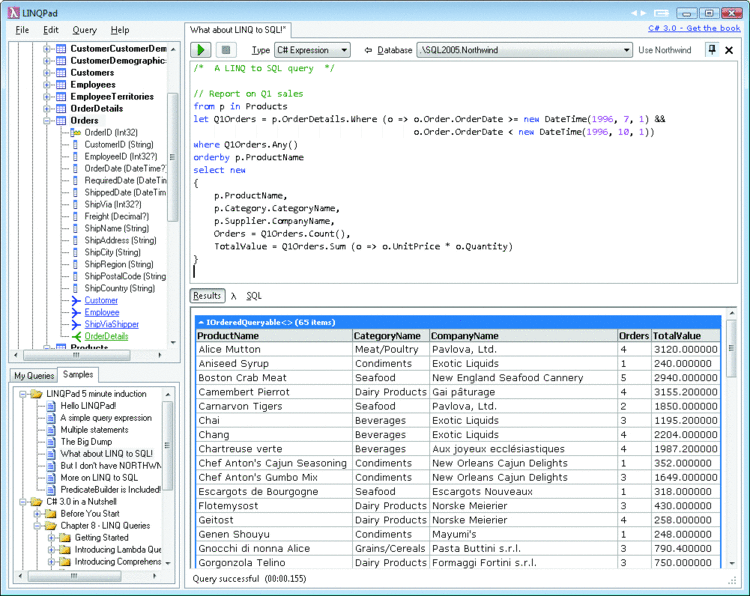This screenshot has height=596, width=750.
Task: Click the arrow icon beside the Database label
Action: [x=368, y=50]
